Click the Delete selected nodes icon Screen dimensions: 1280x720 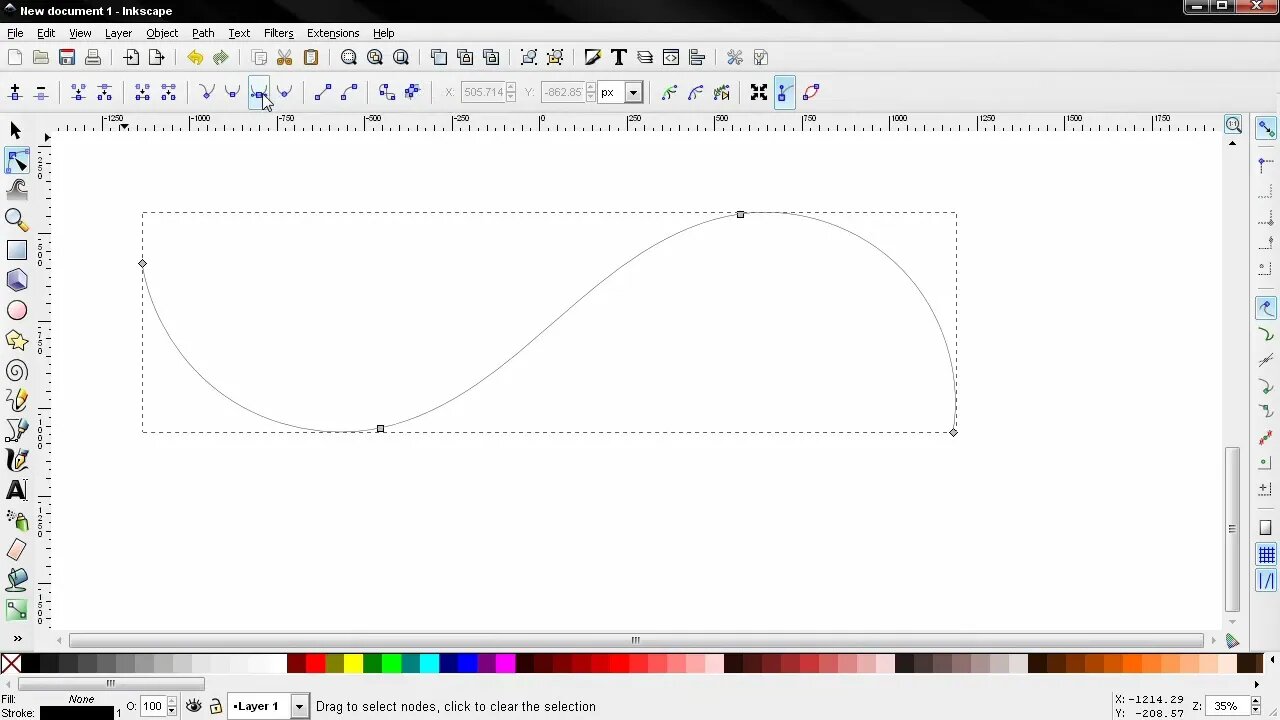tap(41, 92)
